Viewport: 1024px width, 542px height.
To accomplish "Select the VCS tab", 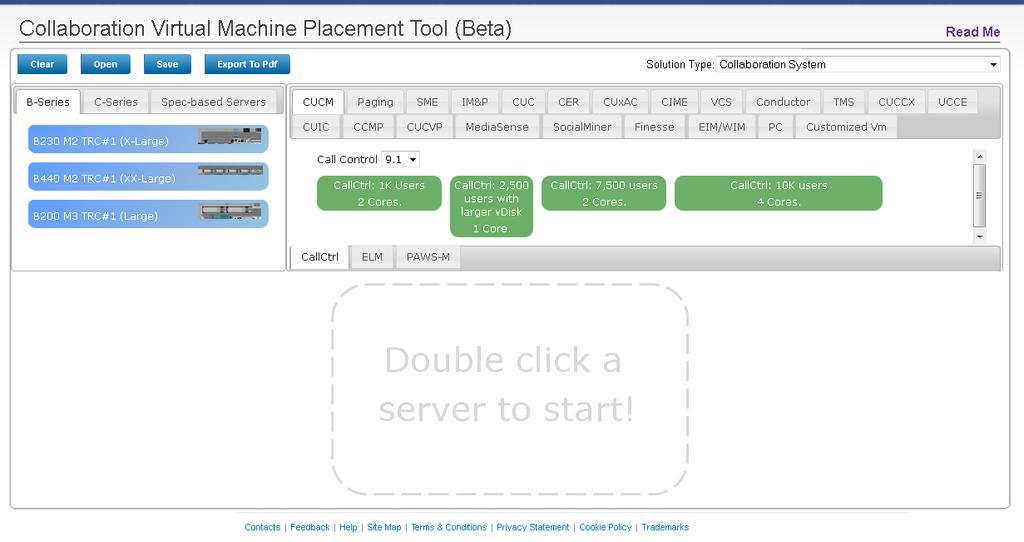I will tap(721, 102).
